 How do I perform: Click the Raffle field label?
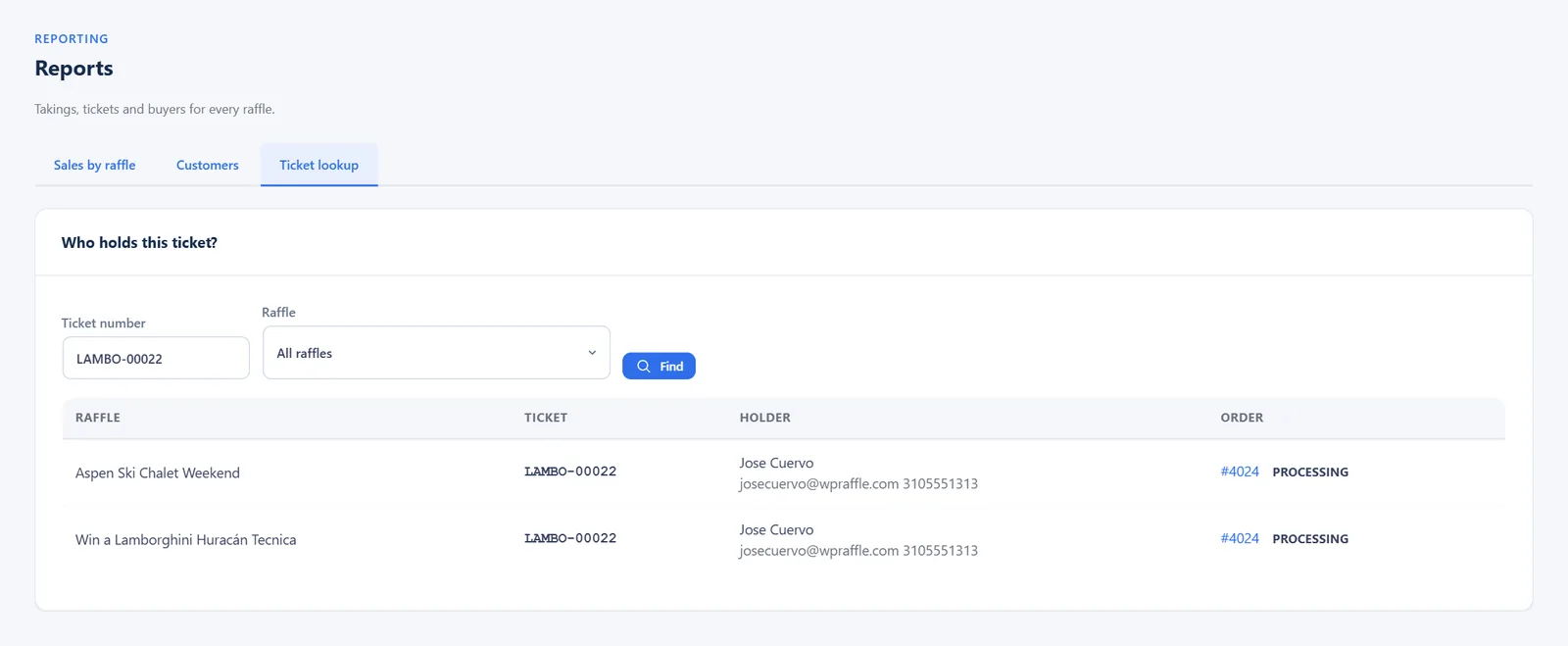pyautogui.click(x=278, y=312)
